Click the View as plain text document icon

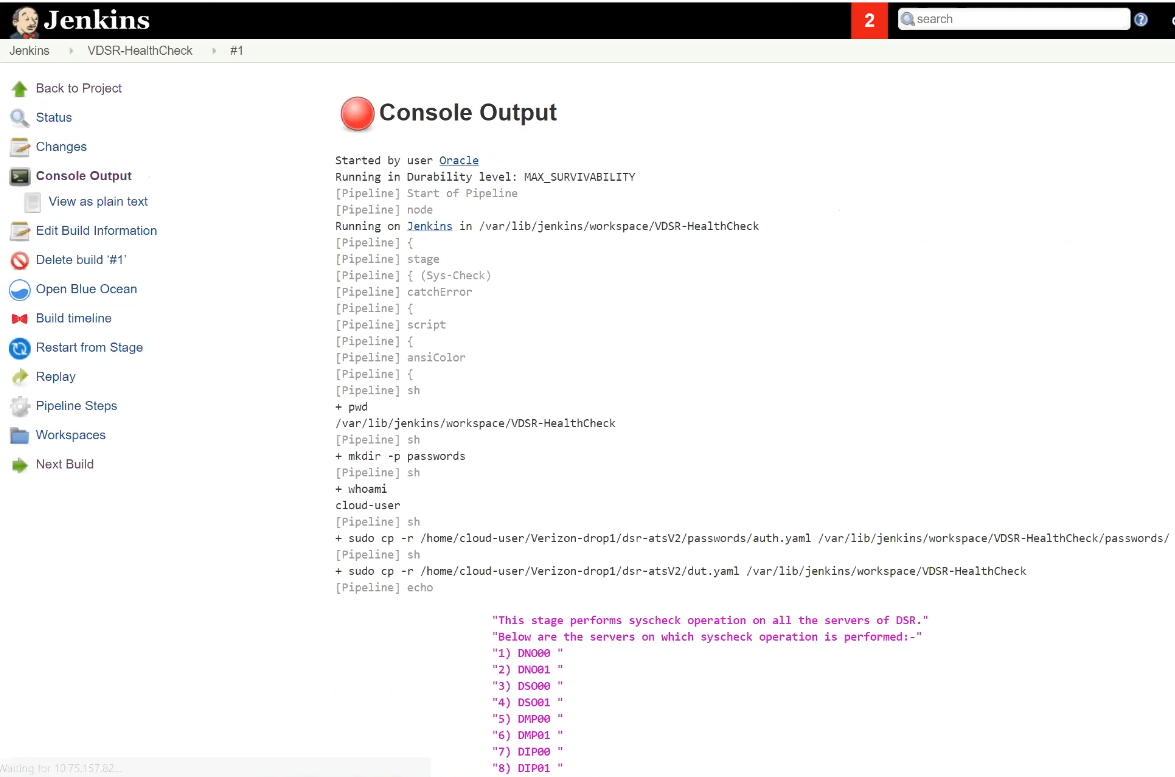point(33,202)
